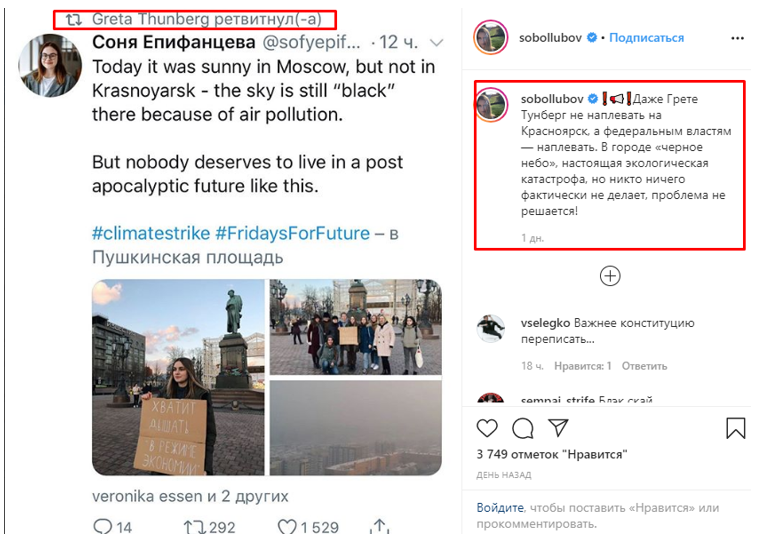Load more comments with the plus circle
761x552 pixels.
[x=610, y=276]
